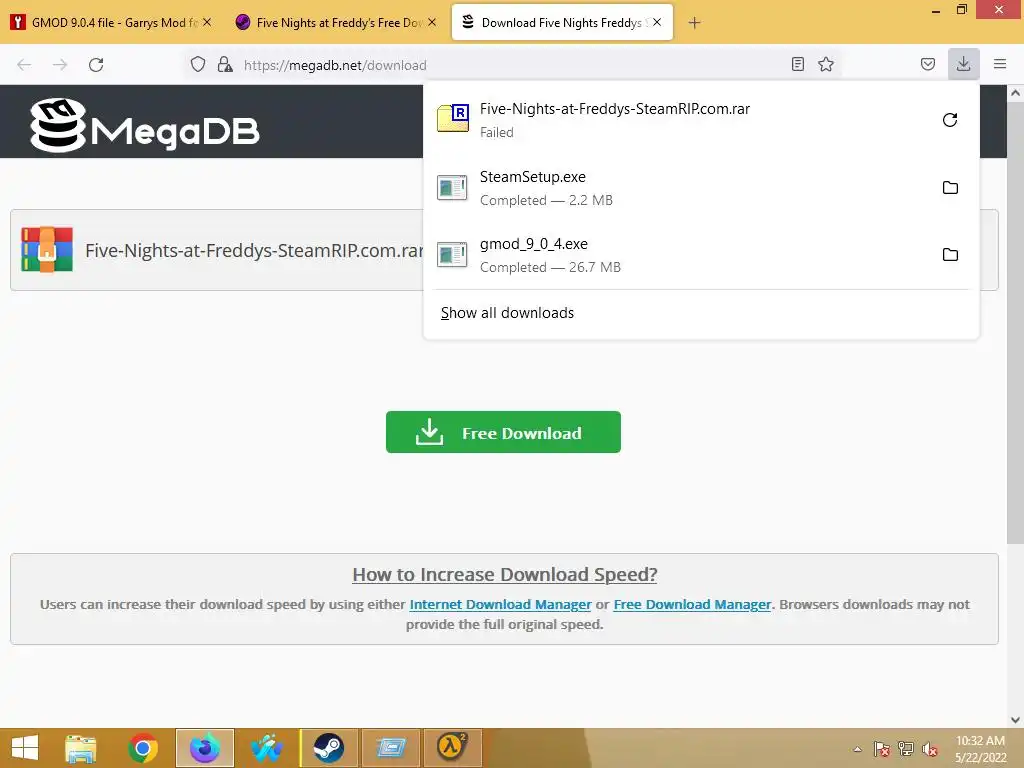The image size is (1024, 768).
Task: Select gmod_9_0_4.exe download entry
Action: coord(701,255)
